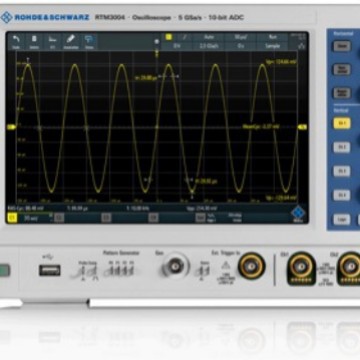Screen dimensions: 360x360
Task: Push the Logic hardware button
Action: [x=342, y=219]
